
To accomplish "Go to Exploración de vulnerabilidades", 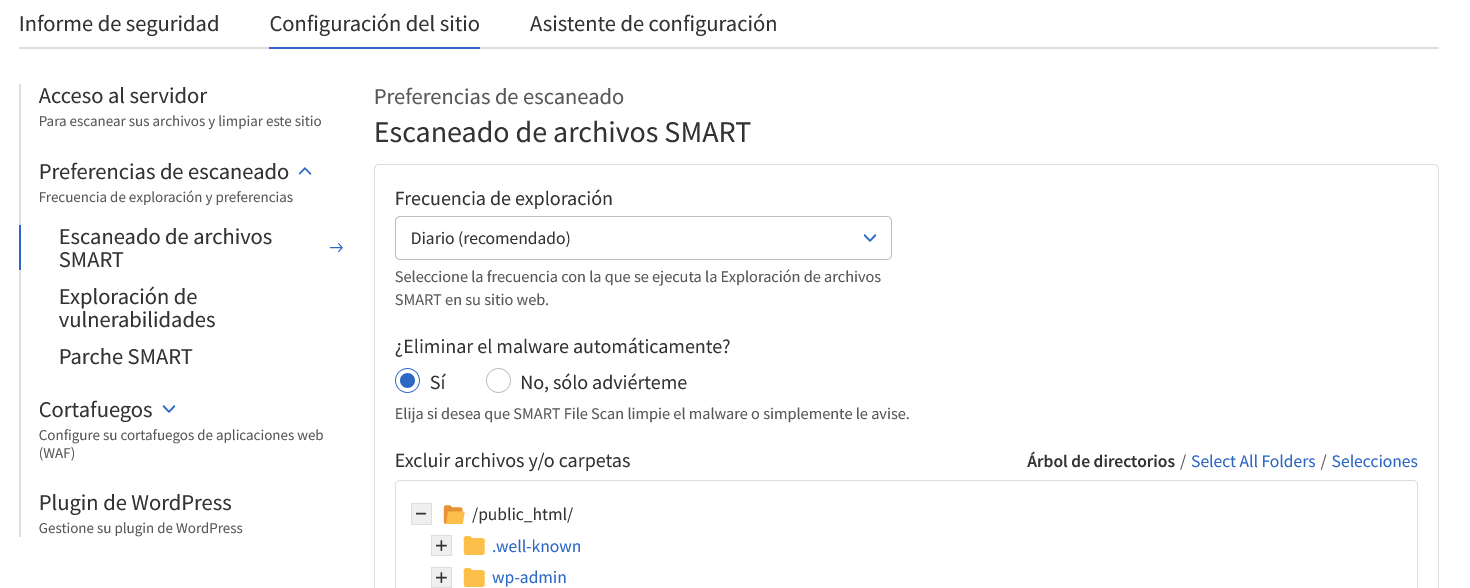I will 137,308.
